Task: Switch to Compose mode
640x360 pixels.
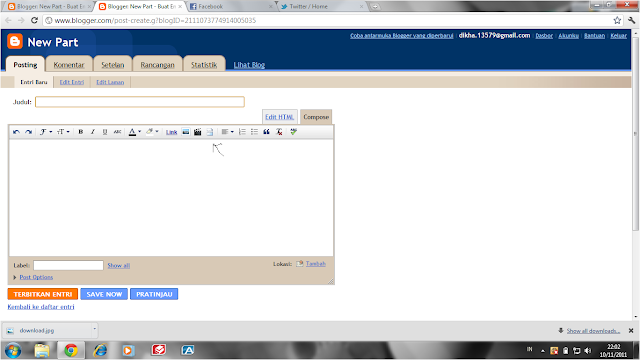Action: coord(316,117)
